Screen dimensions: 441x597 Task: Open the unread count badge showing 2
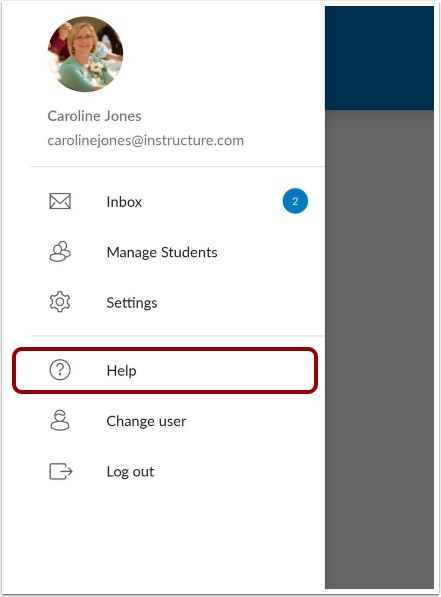pyautogui.click(x=295, y=201)
